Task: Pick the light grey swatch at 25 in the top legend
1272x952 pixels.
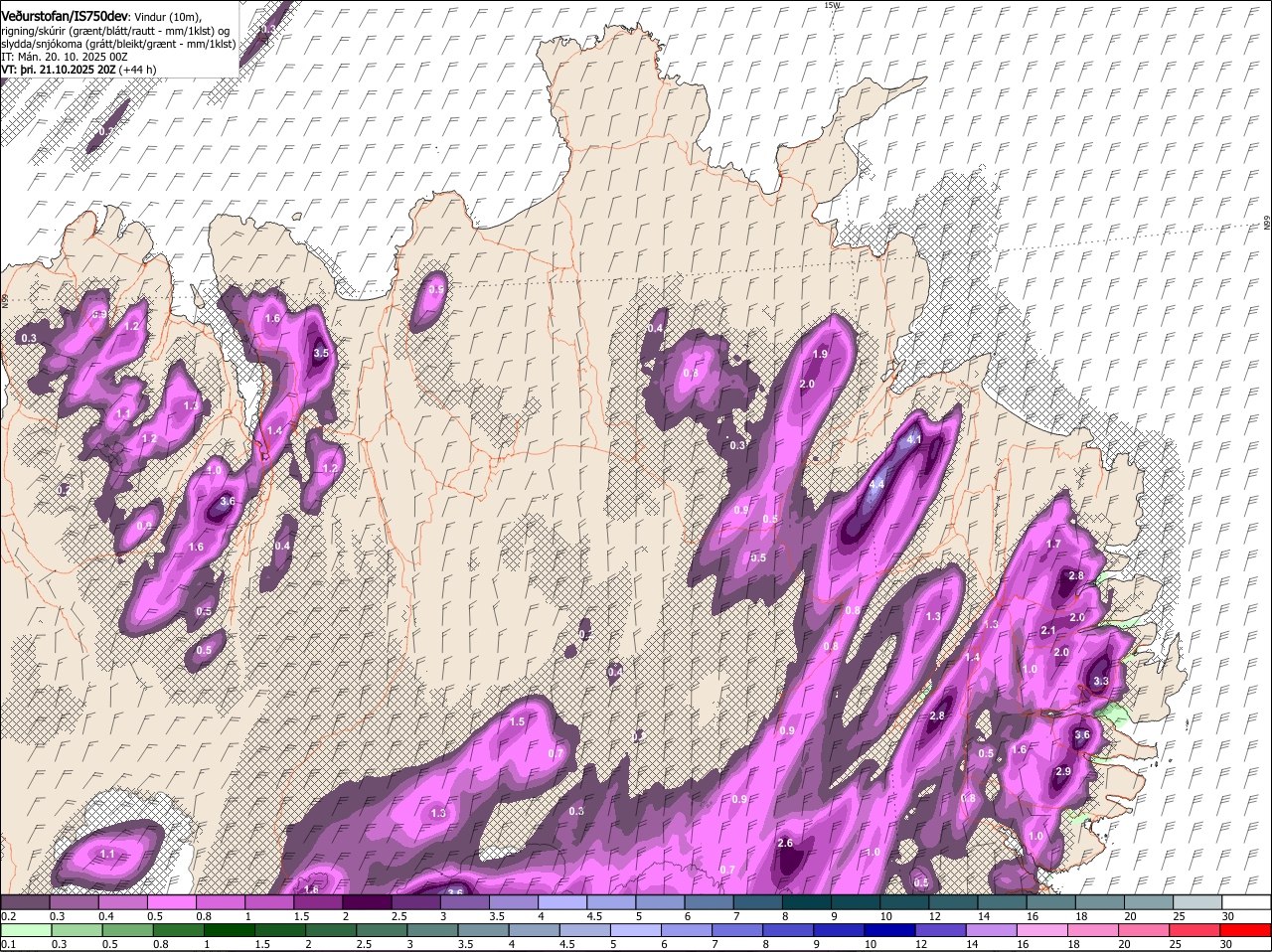Action: point(1197,901)
